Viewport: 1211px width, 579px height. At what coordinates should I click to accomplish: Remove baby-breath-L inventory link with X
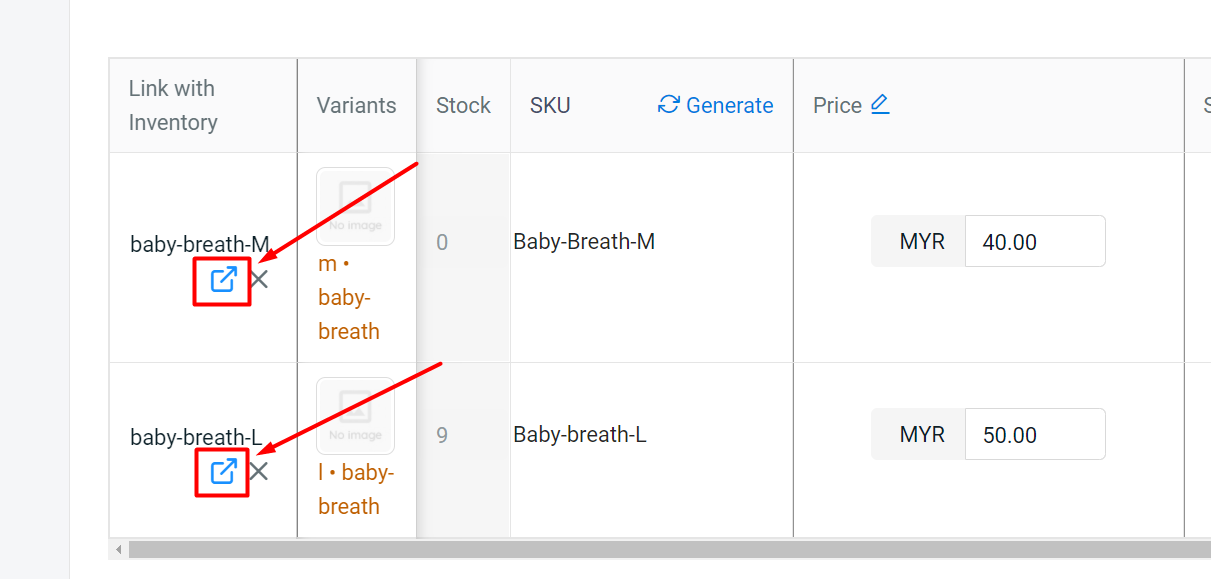[259, 471]
